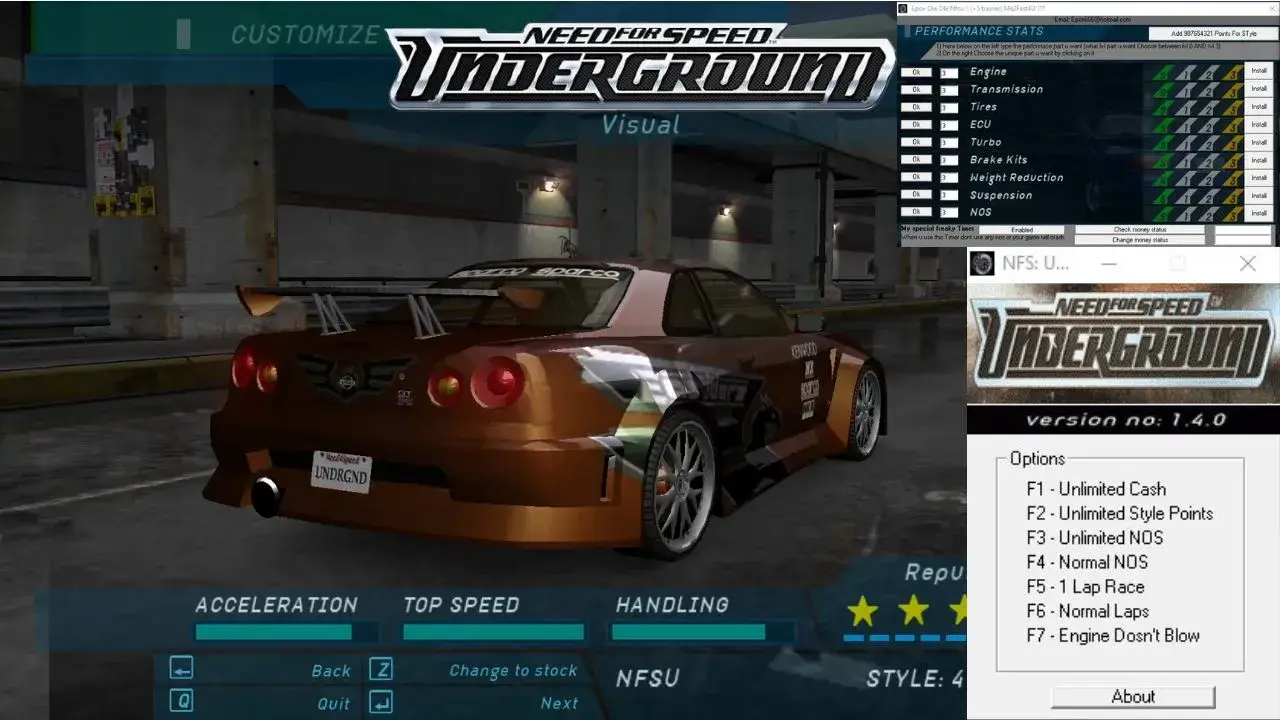Select Weight Reduction level 3 badge
This screenshot has width=1280, height=720.
(x=1233, y=178)
